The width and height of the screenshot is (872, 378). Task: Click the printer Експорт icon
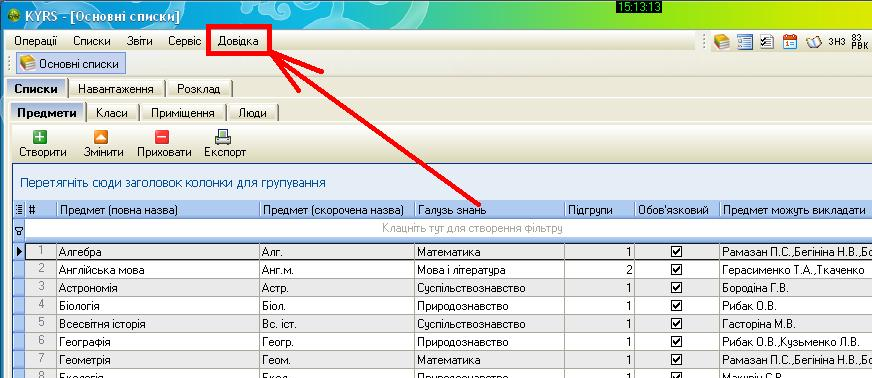223,137
